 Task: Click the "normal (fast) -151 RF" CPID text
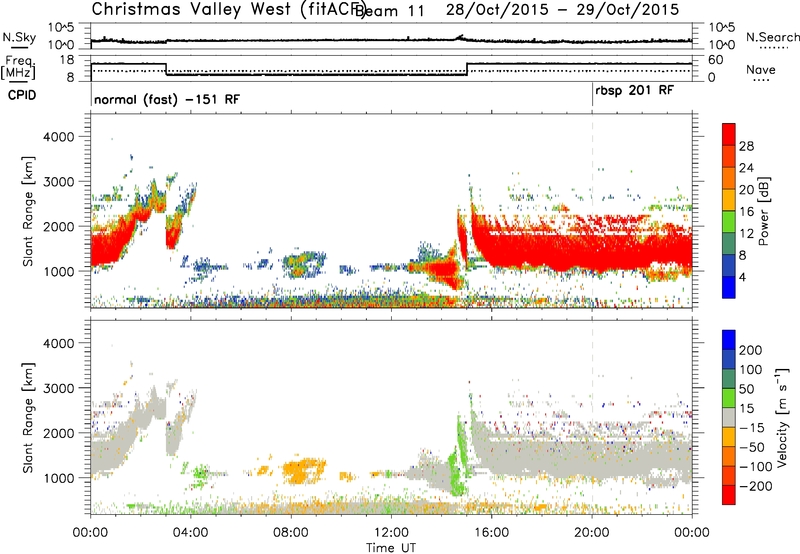167,99
